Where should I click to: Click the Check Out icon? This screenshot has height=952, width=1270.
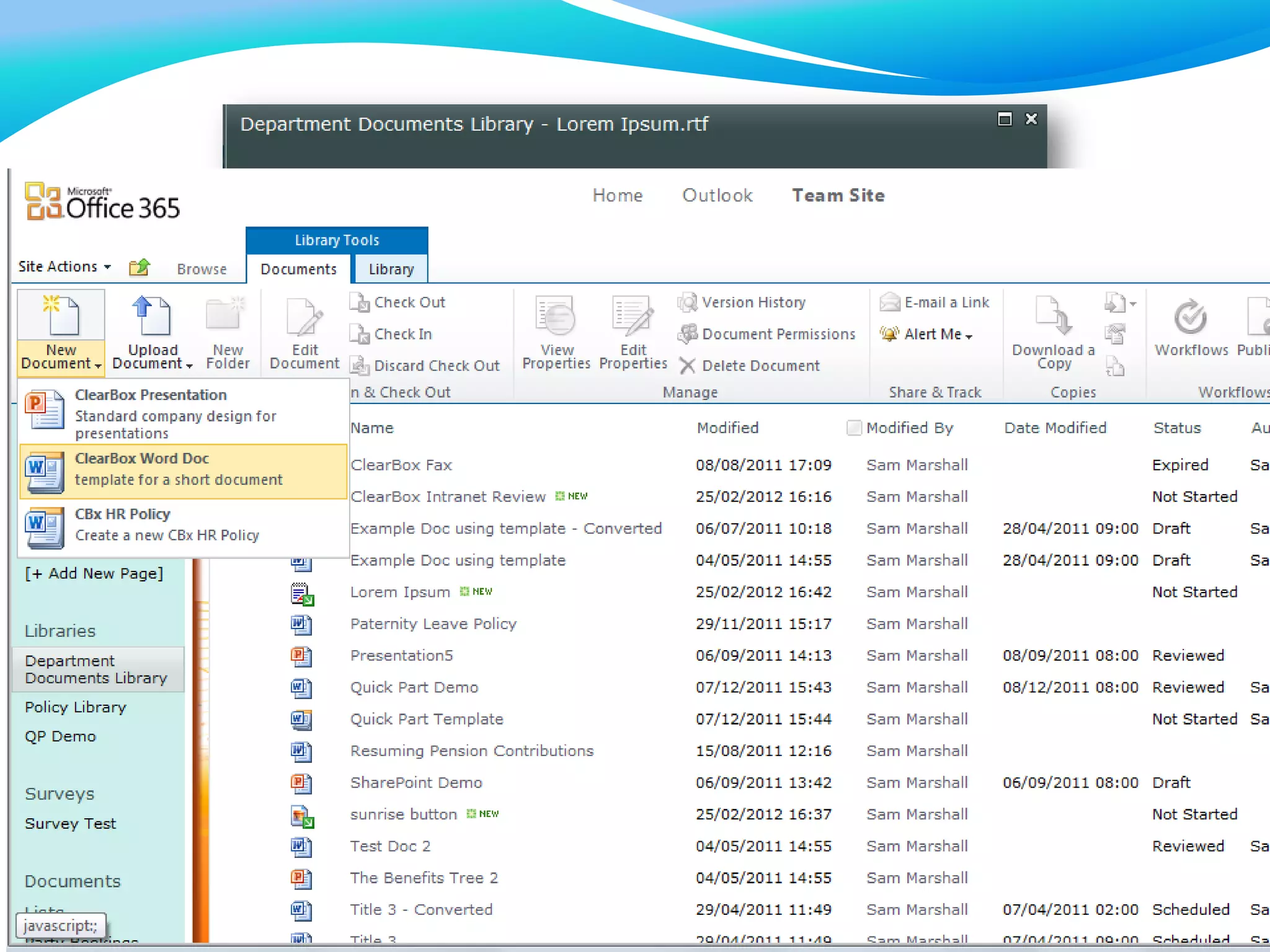pyautogui.click(x=359, y=302)
